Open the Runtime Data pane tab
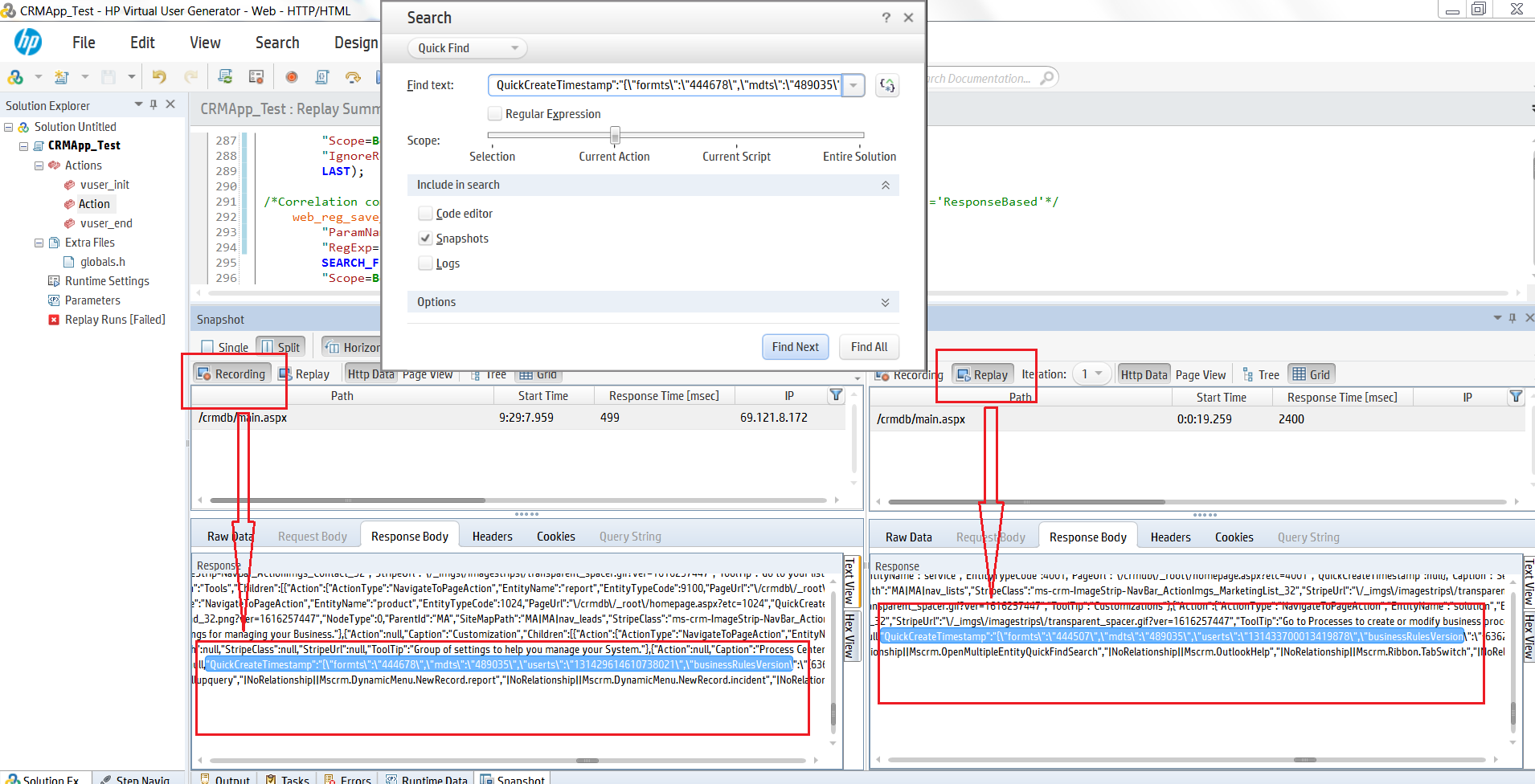 pos(426,778)
